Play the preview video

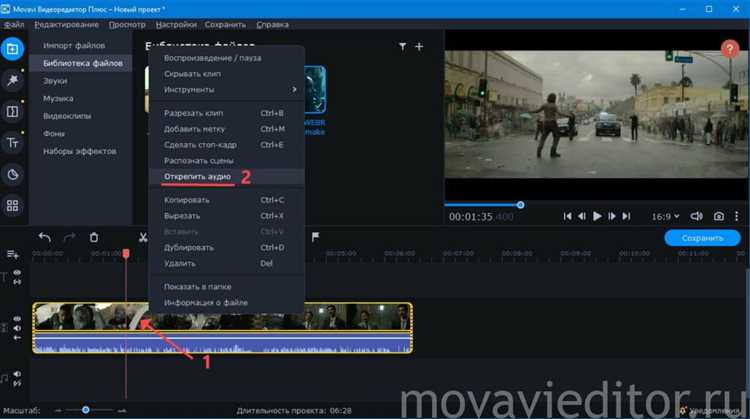point(597,216)
